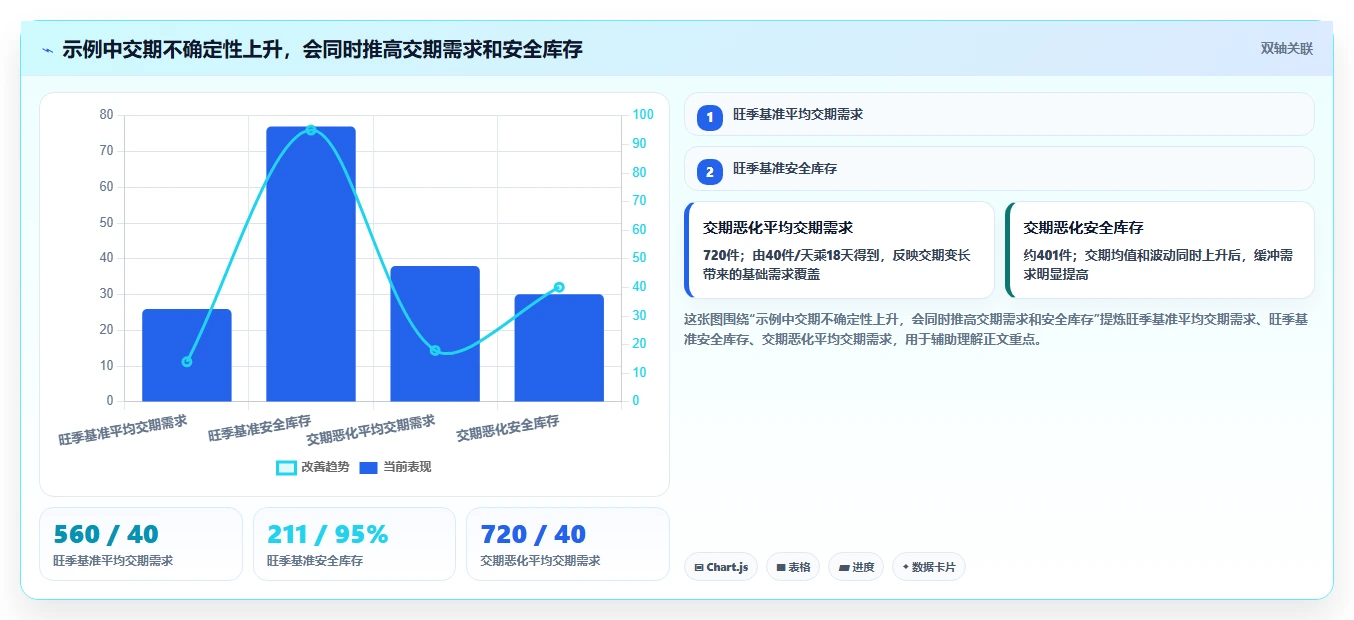Click the left axis value 80
The height and width of the screenshot is (620, 1354).
(x=107, y=115)
